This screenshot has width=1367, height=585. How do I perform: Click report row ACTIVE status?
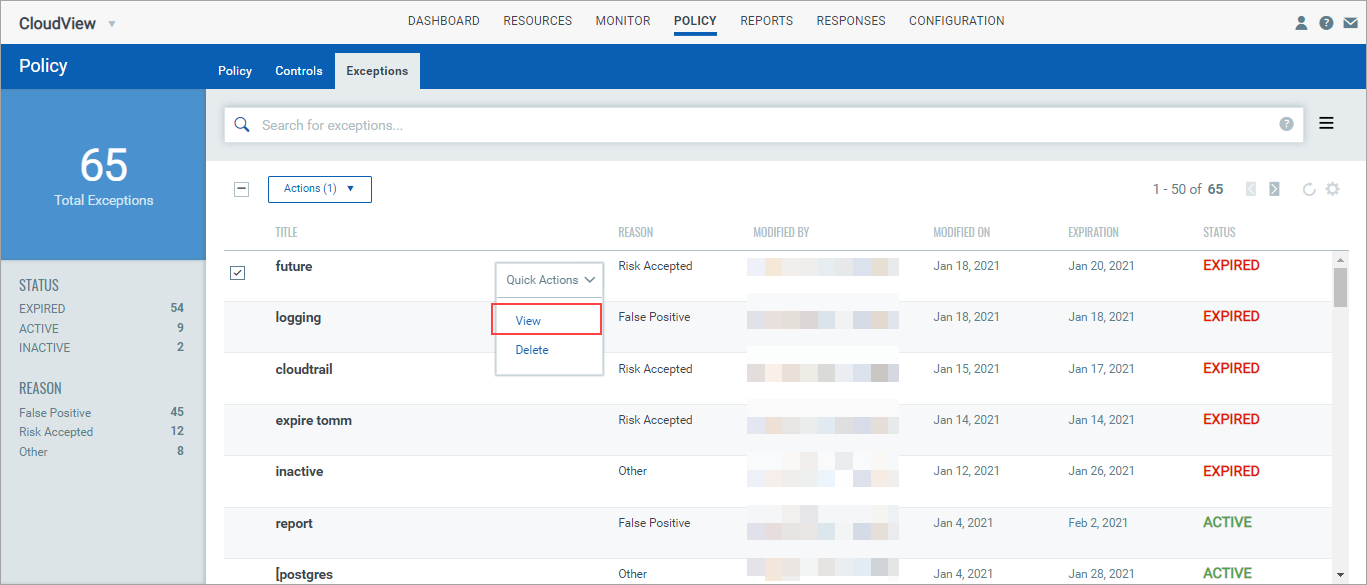pyautogui.click(x=1227, y=522)
